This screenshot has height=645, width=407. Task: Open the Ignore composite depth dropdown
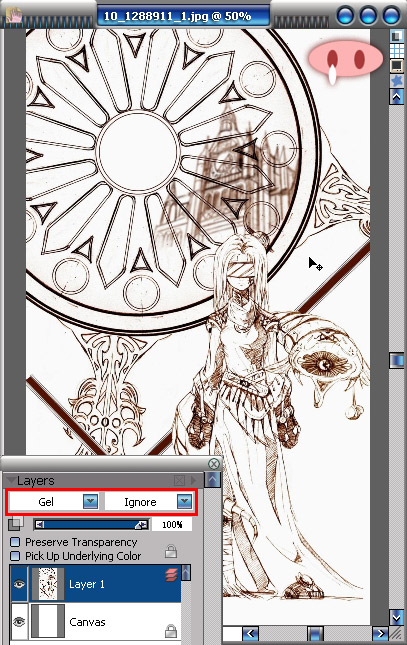point(184,501)
